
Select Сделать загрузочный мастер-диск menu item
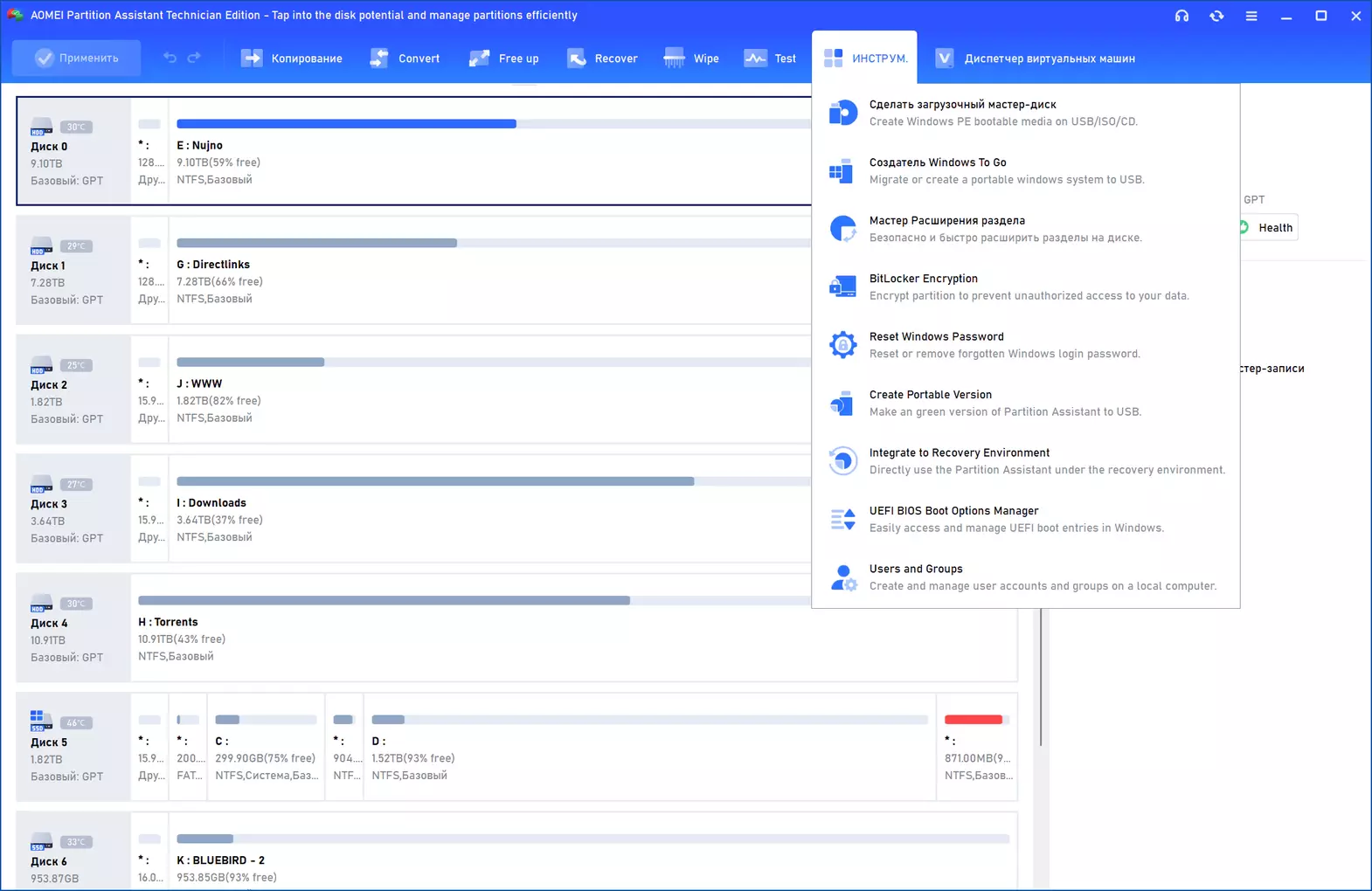[x=1026, y=113]
